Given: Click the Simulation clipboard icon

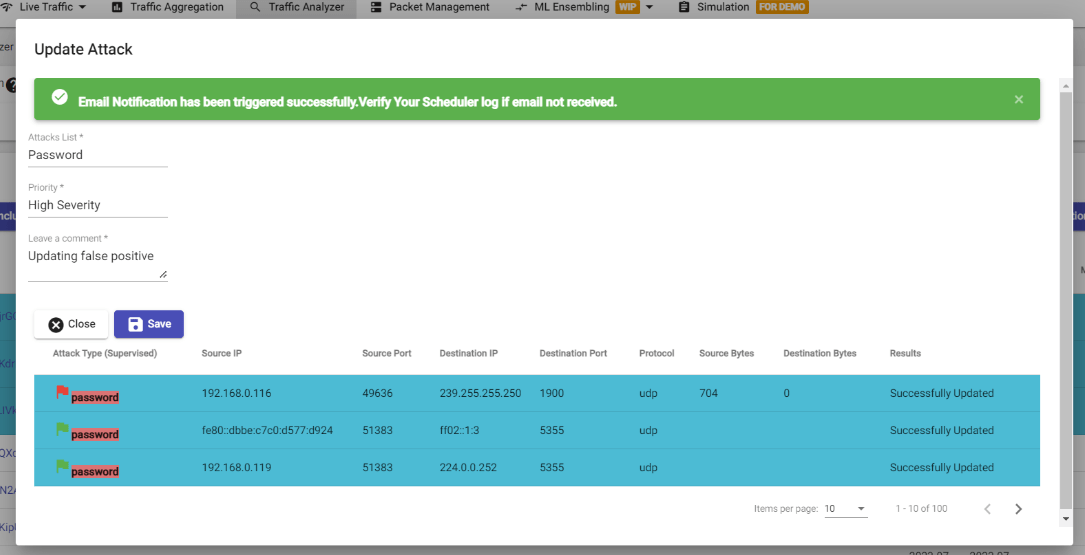Looking at the screenshot, I should coord(684,7).
